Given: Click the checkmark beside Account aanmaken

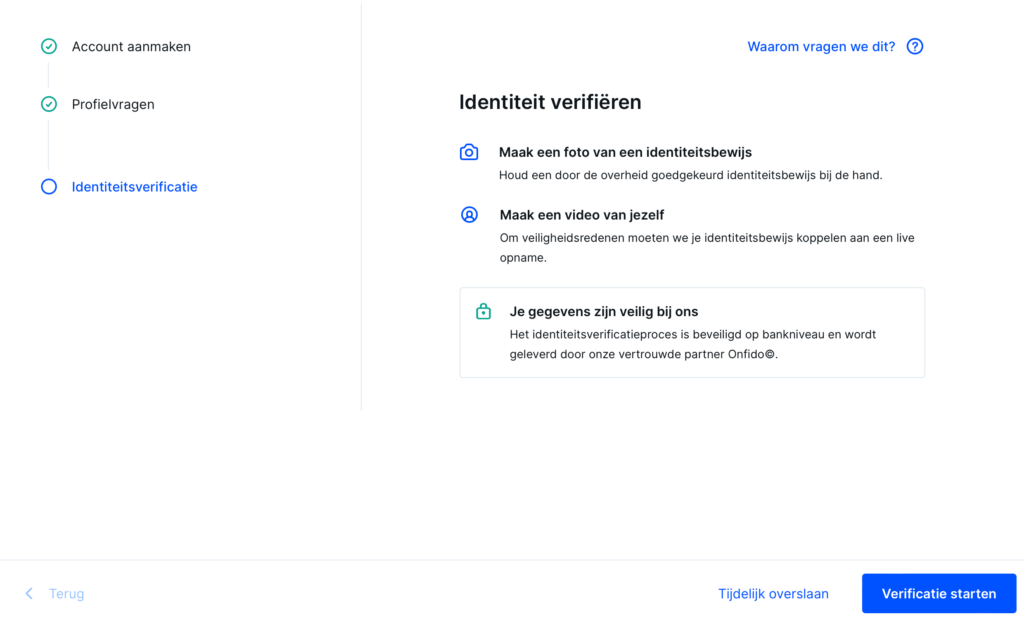Looking at the screenshot, I should tap(48, 46).
